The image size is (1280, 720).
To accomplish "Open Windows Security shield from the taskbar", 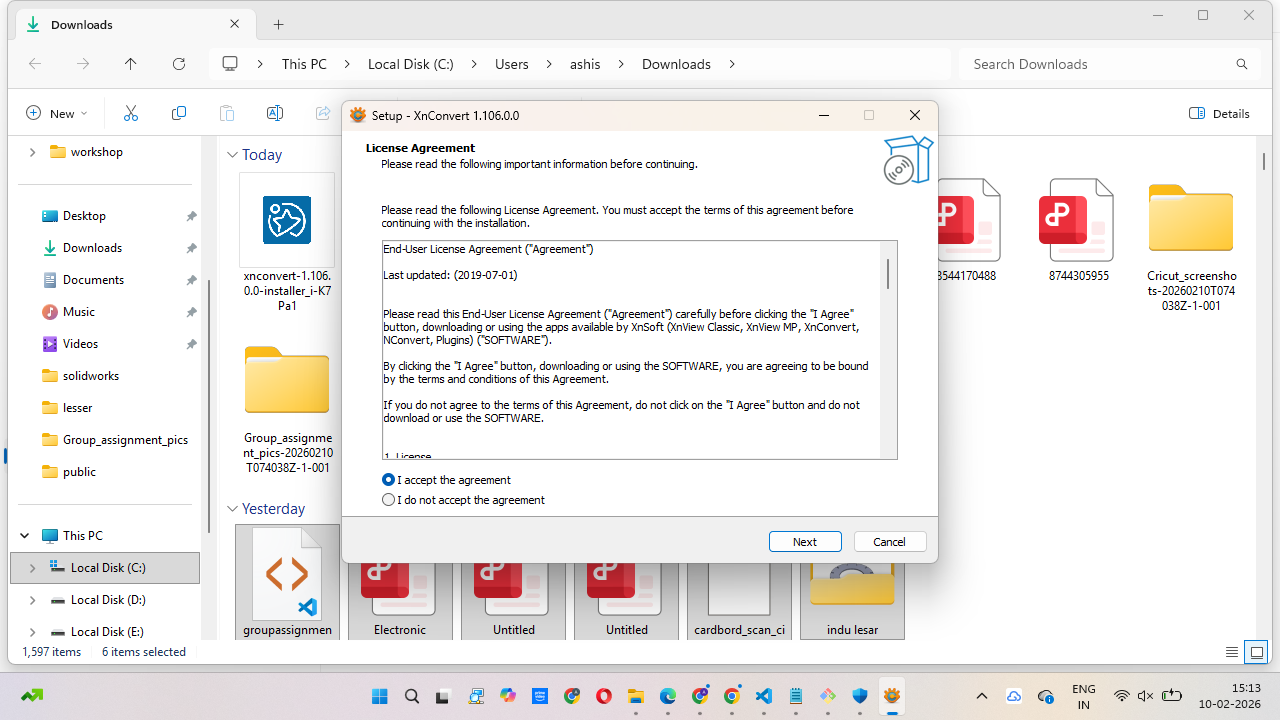I will [x=860, y=696].
